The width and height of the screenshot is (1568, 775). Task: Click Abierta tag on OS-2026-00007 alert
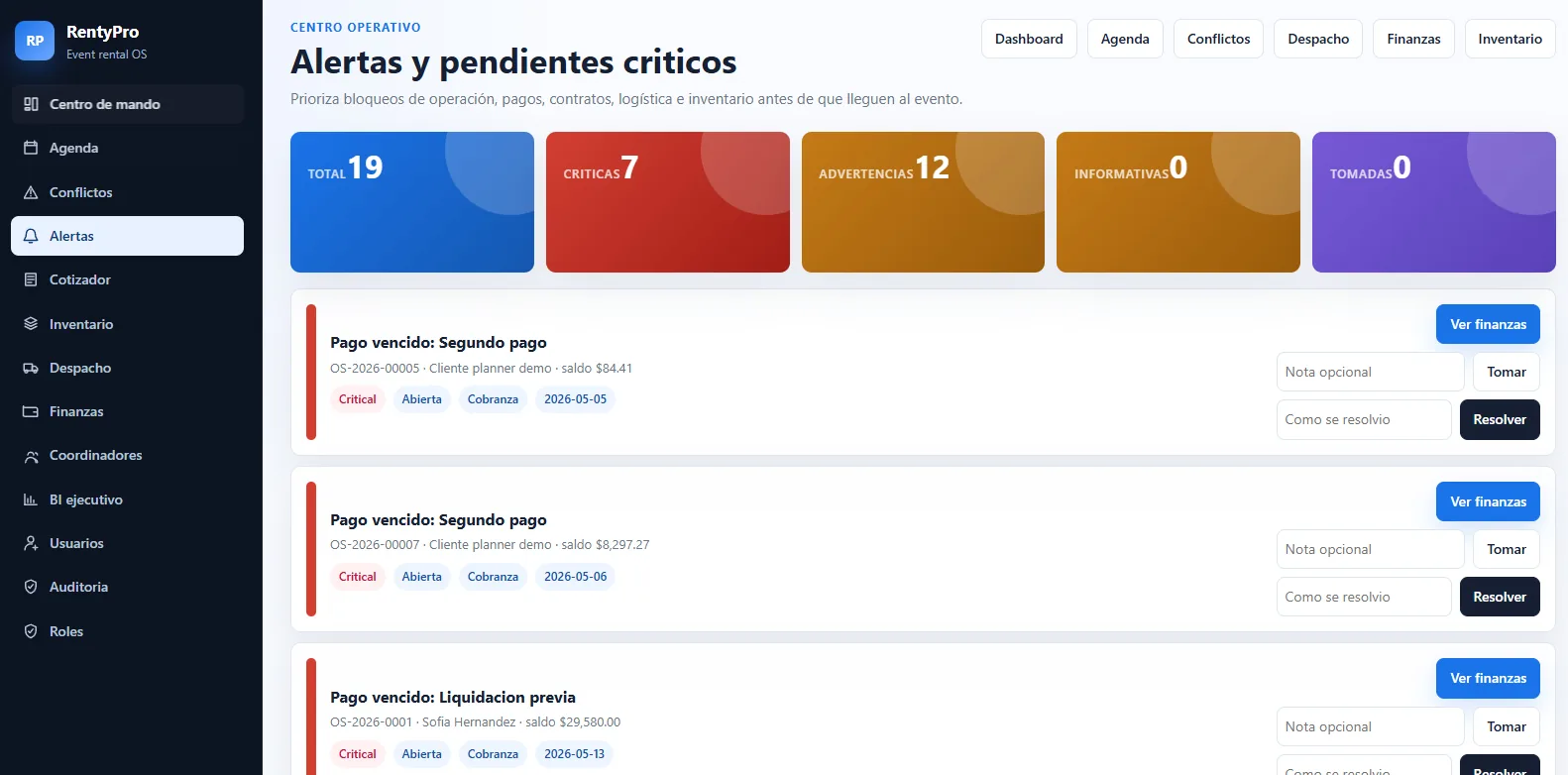tap(421, 577)
